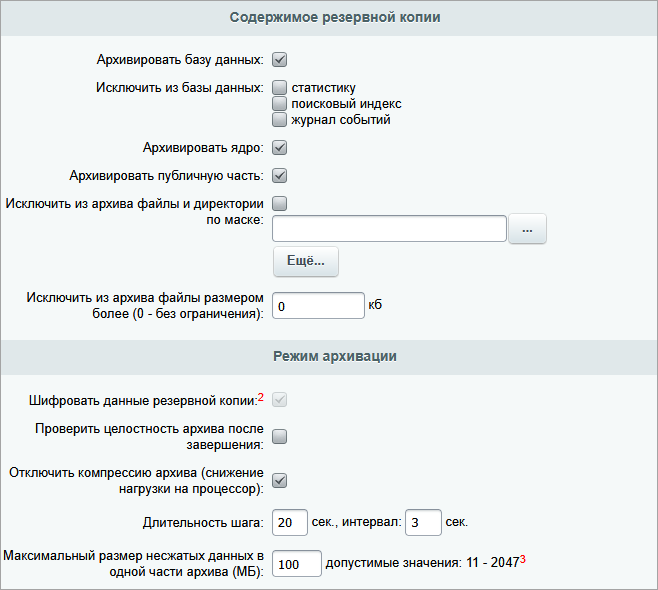
Task: Enable archive integrity check after completion
Action: [280, 436]
